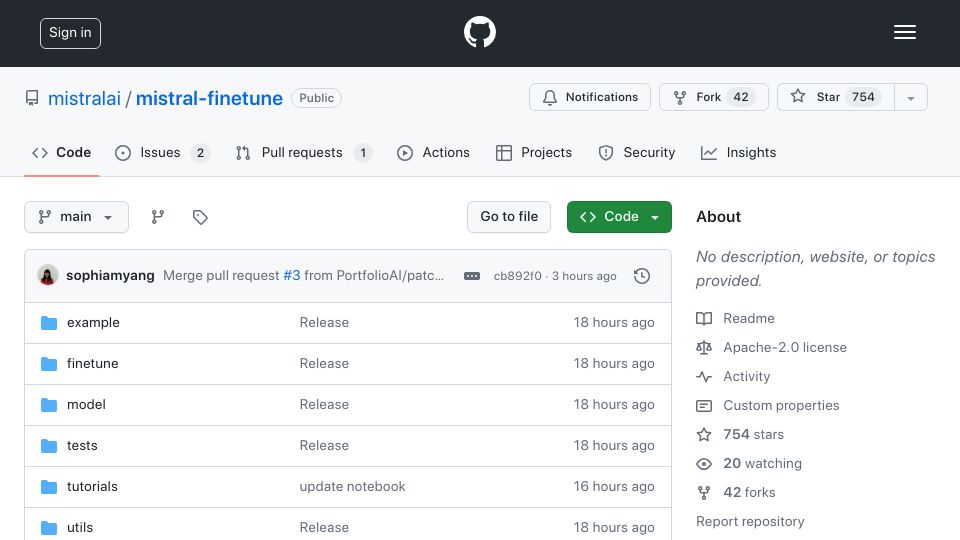Image resolution: width=960 pixels, height=540 pixels.
Task: Click the finetune folder icon
Action: coord(49,364)
